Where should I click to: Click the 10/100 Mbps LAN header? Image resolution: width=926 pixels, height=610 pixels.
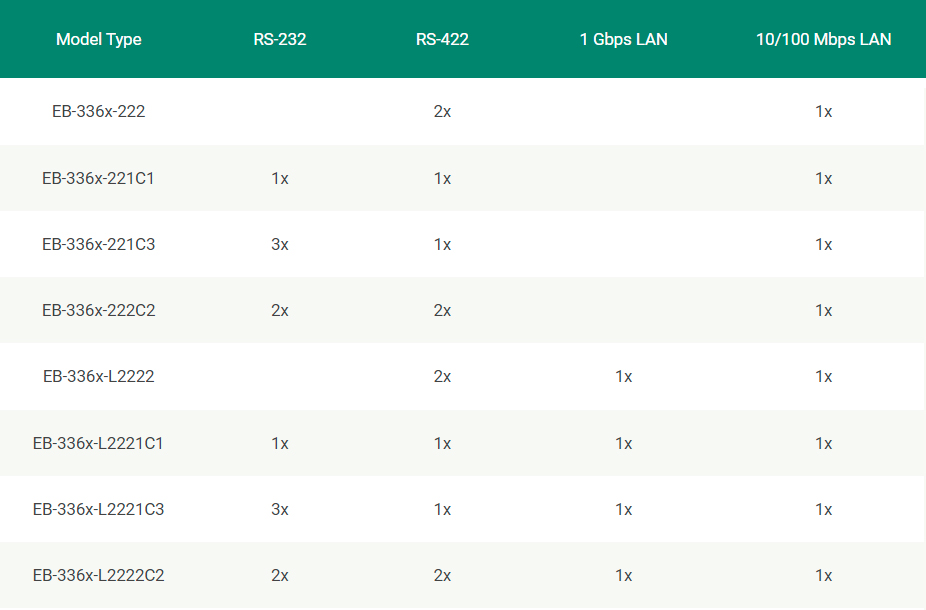click(x=824, y=39)
